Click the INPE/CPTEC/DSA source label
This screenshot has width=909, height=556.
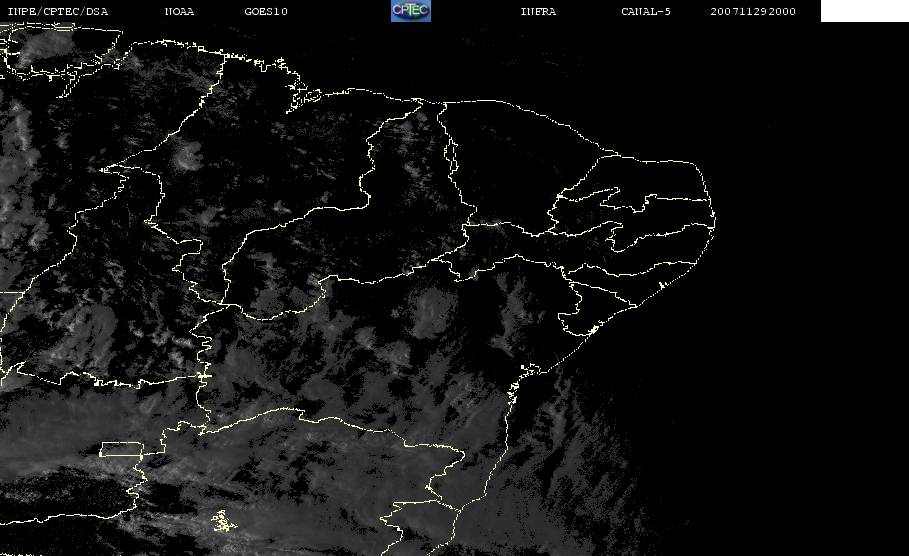(x=57, y=12)
